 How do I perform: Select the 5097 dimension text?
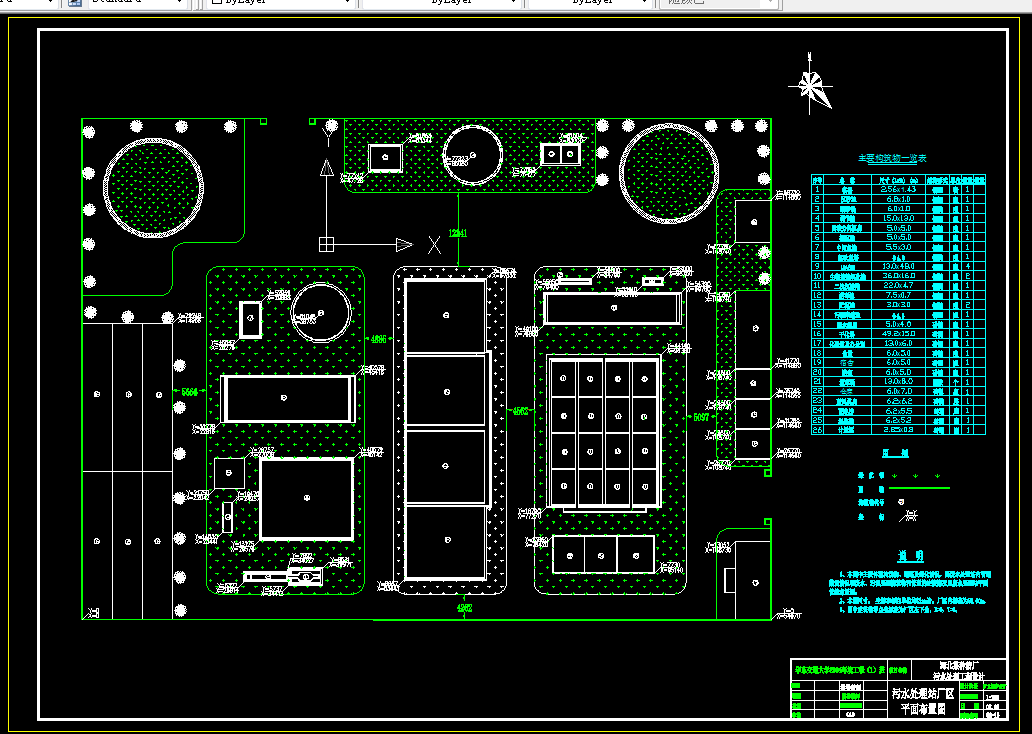coord(702,417)
